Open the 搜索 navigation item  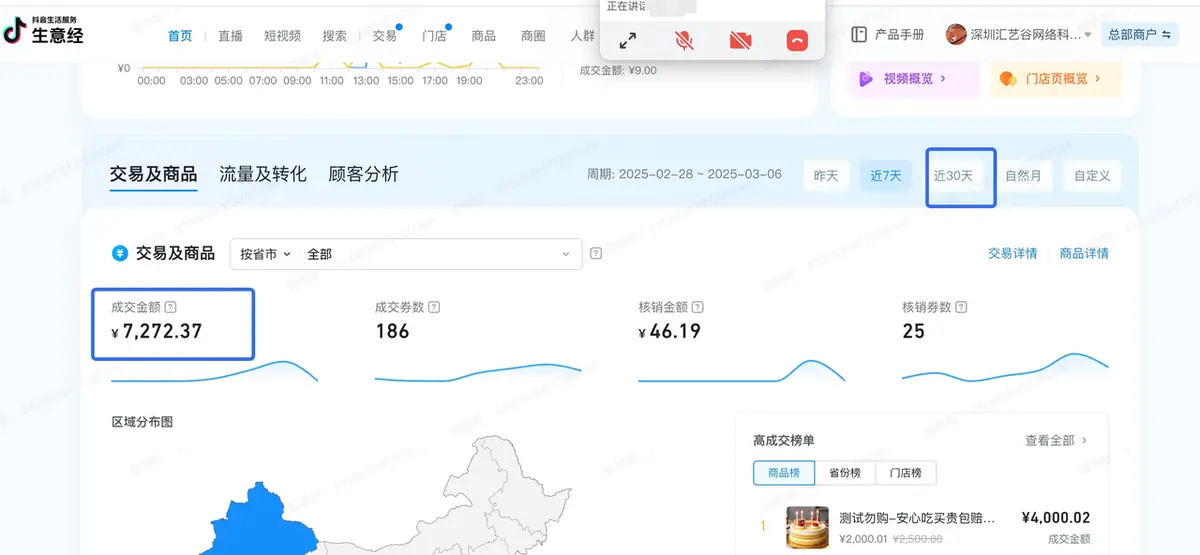335,35
